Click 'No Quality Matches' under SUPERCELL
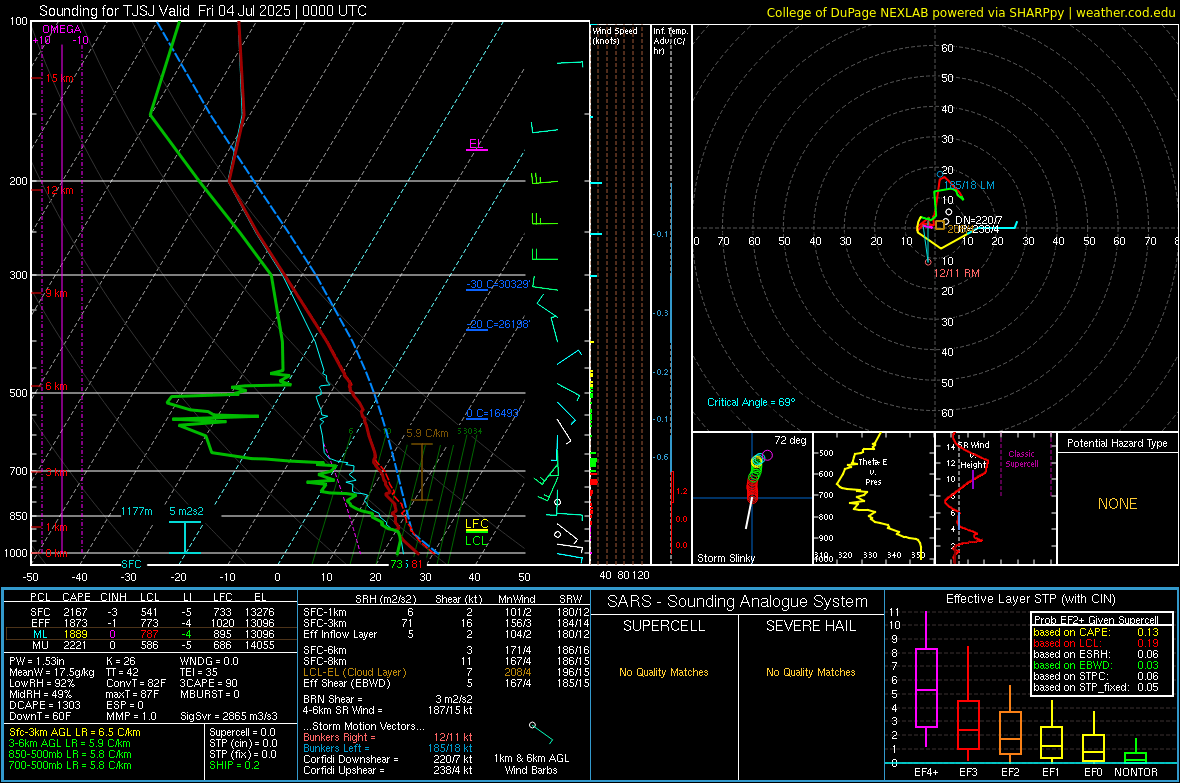 pos(664,672)
